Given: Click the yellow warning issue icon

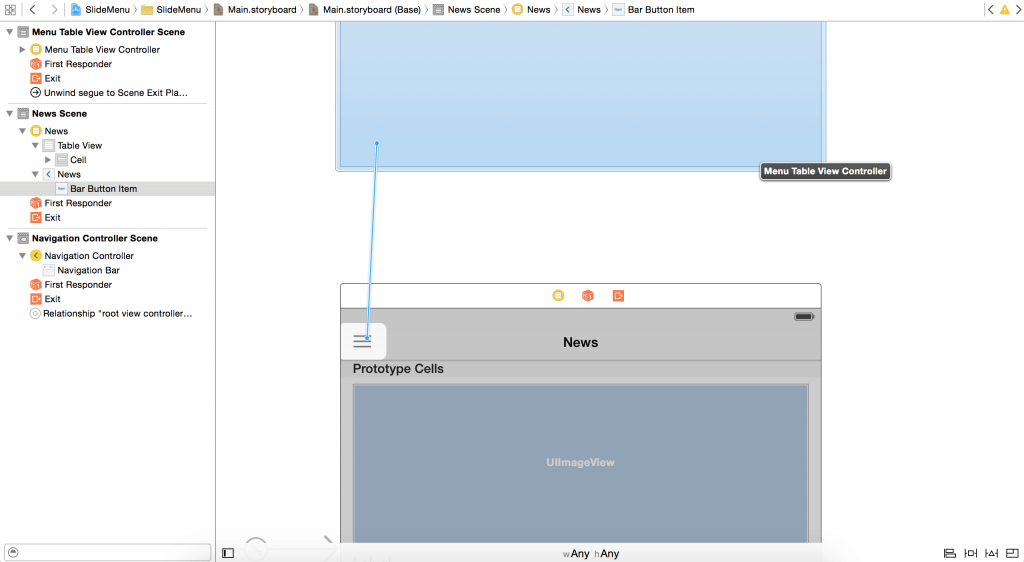Looking at the screenshot, I should [x=1004, y=10].
